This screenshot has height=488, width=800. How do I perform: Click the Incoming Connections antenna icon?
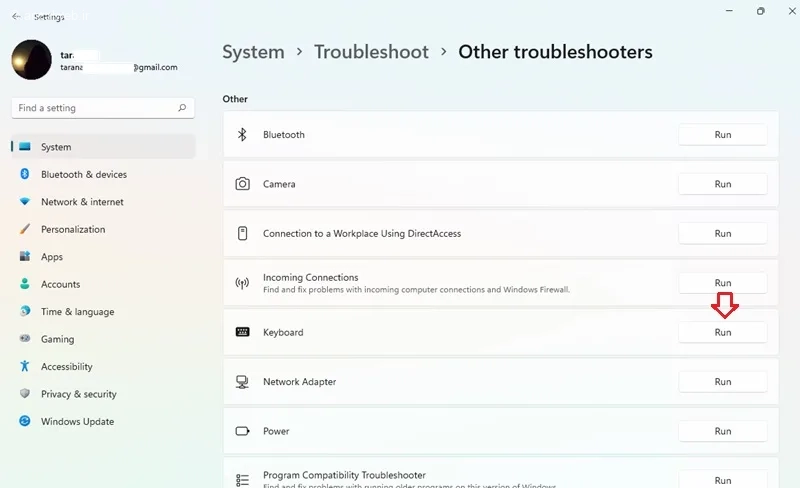[242, 283]
